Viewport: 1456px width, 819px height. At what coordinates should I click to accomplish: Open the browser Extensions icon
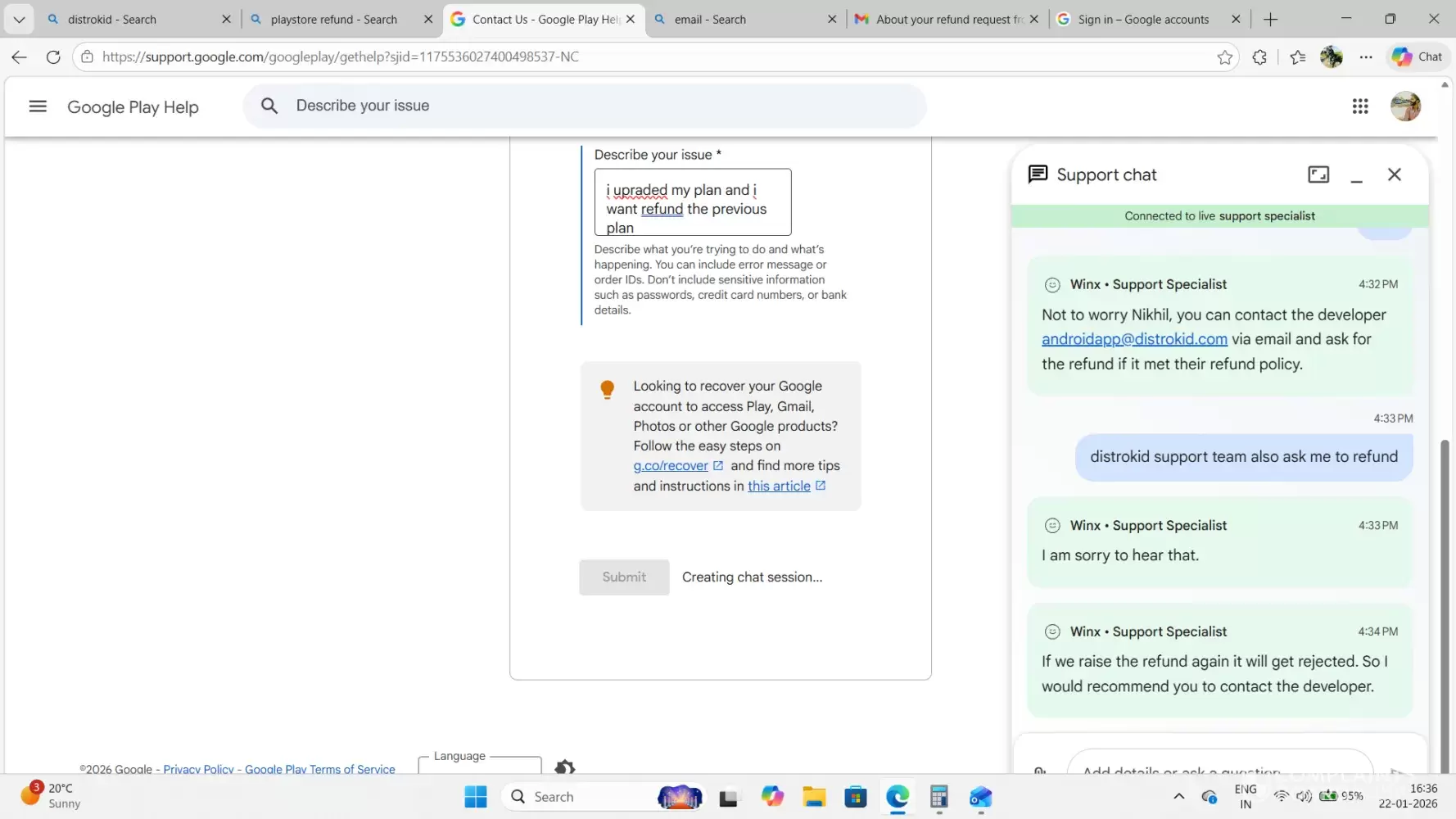pos(1259,57)
